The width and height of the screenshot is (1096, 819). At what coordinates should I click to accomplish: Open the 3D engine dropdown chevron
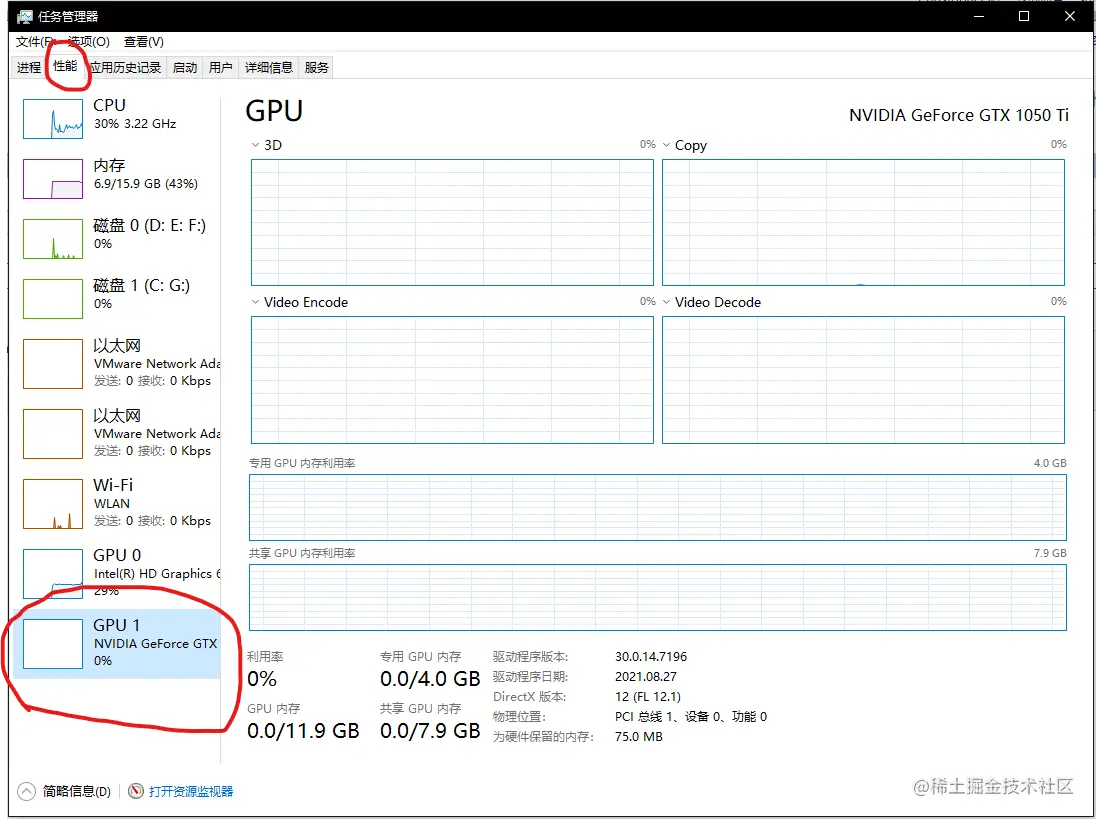255,145
